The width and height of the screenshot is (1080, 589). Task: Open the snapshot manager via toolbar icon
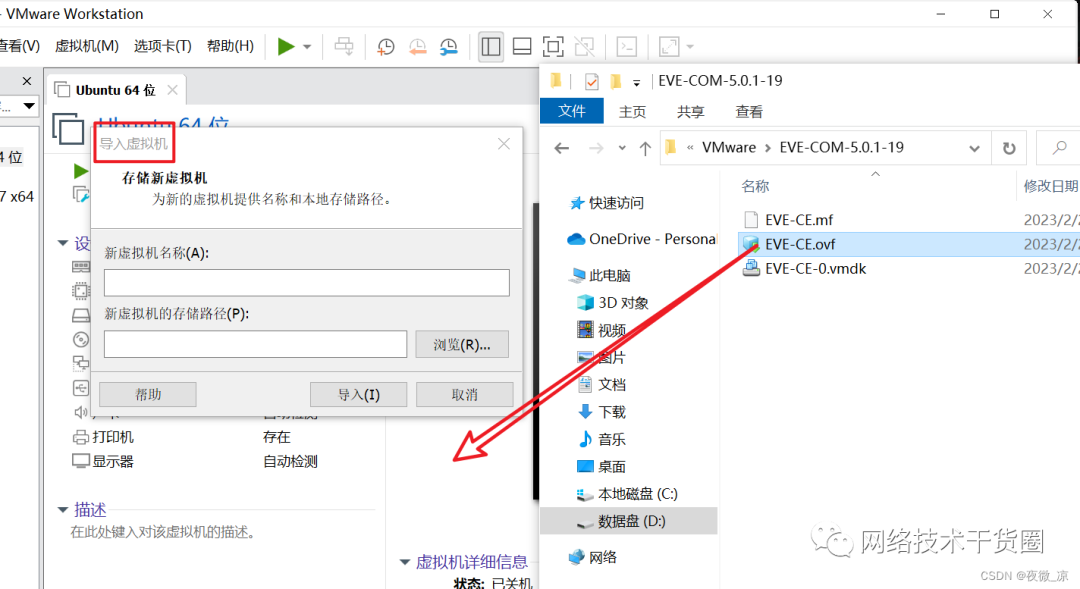coord(449,46)
